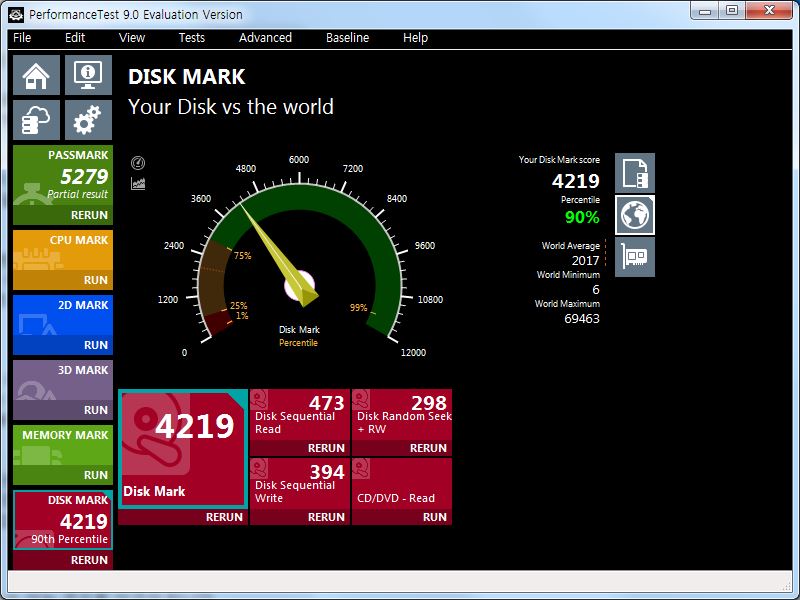The image size is (800, 600).
Task: Go to the Home screen icon
Action: (x=36, y=75)
